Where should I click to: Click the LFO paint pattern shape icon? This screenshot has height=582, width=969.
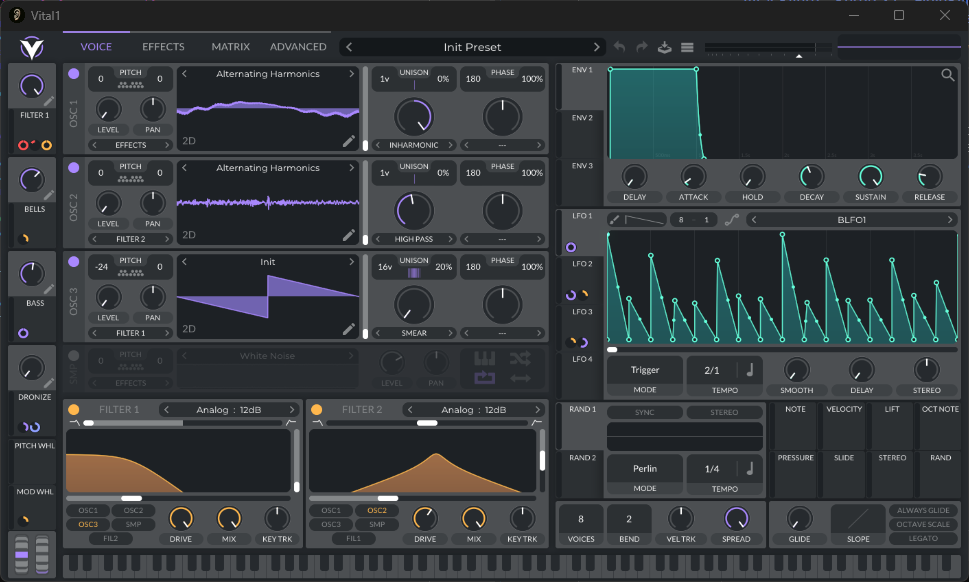tap(645, 219)
